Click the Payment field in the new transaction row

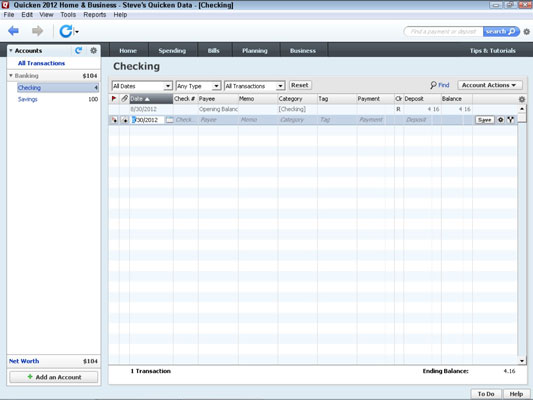(376, 120)
